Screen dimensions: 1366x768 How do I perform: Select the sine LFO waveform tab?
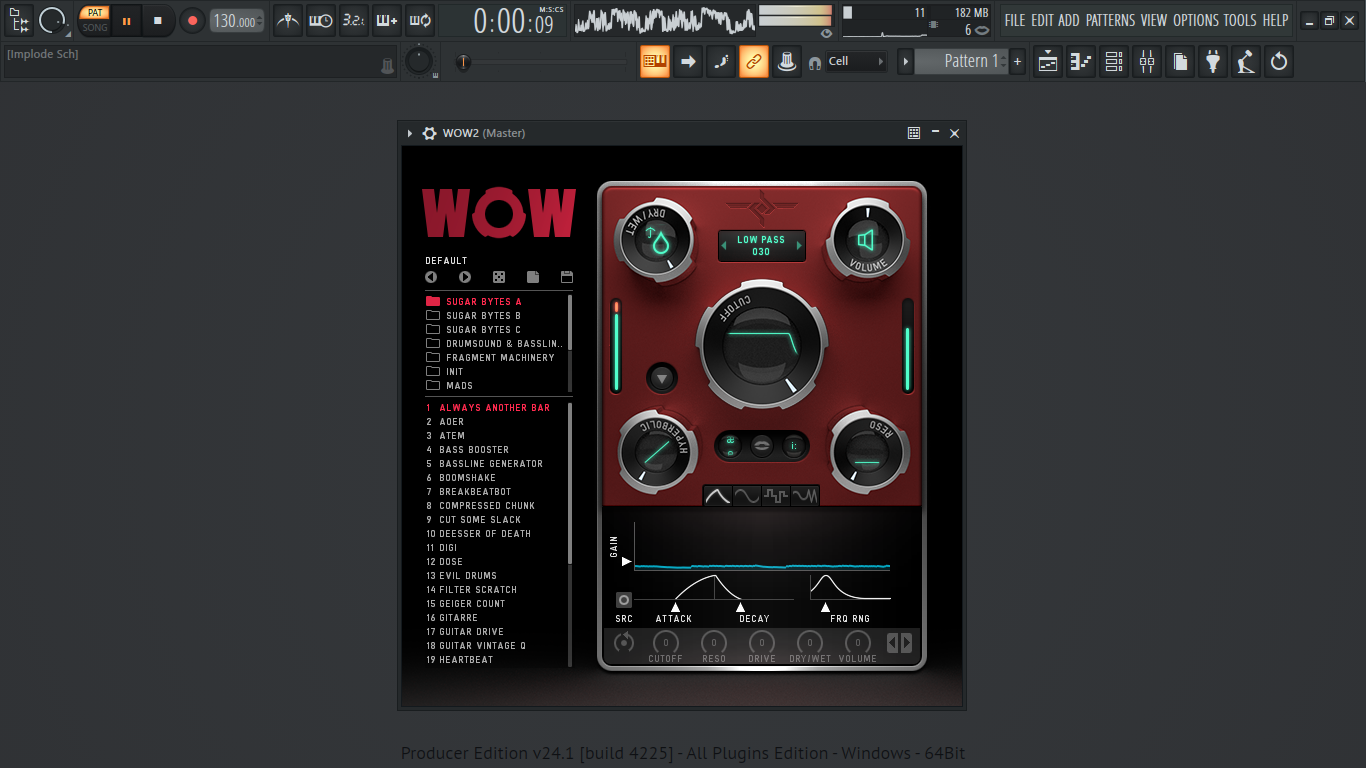(747, 495)
